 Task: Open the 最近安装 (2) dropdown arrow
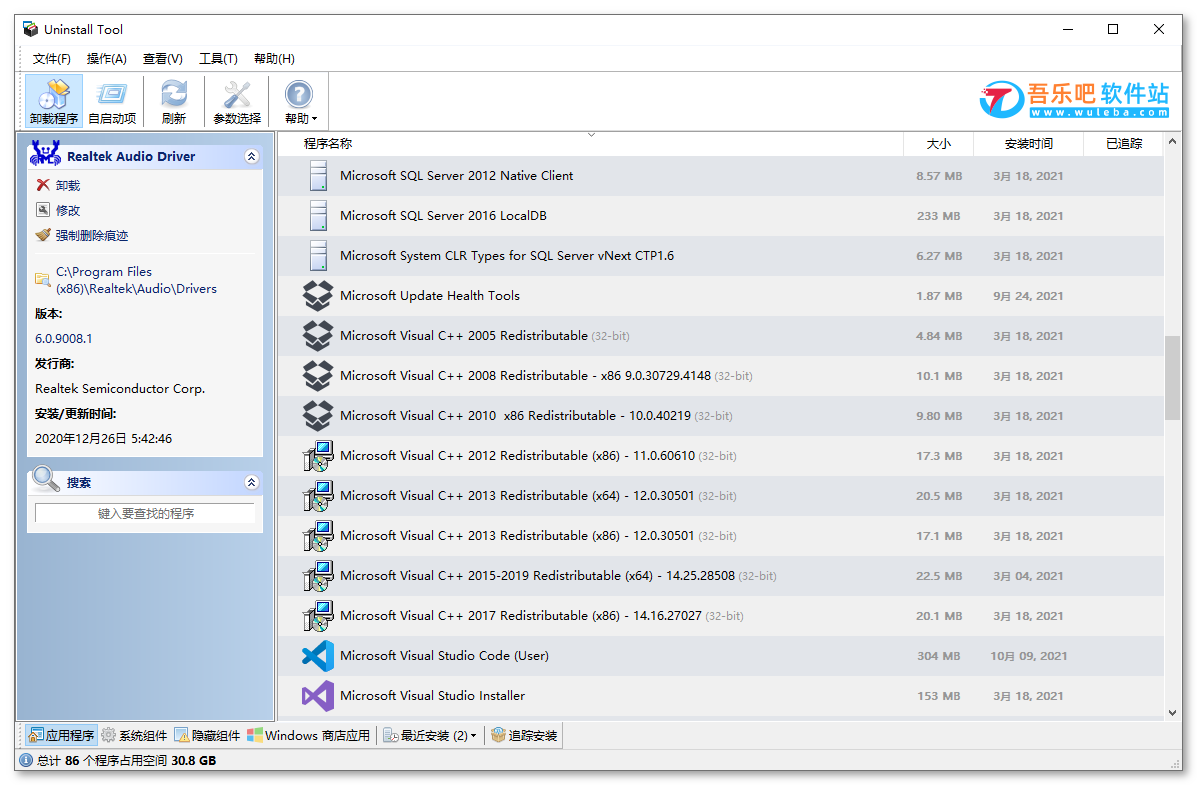(x=473, y=736)
